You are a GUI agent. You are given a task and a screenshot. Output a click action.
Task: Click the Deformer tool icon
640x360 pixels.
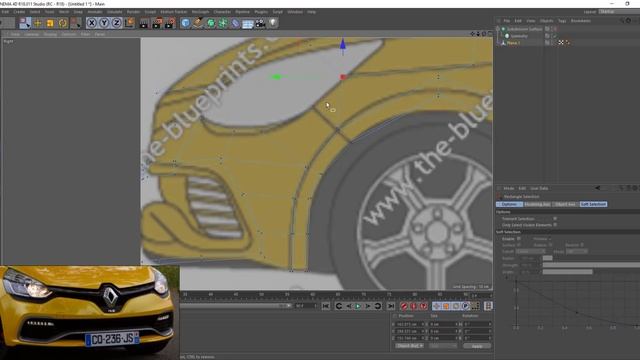click(236, 23)
